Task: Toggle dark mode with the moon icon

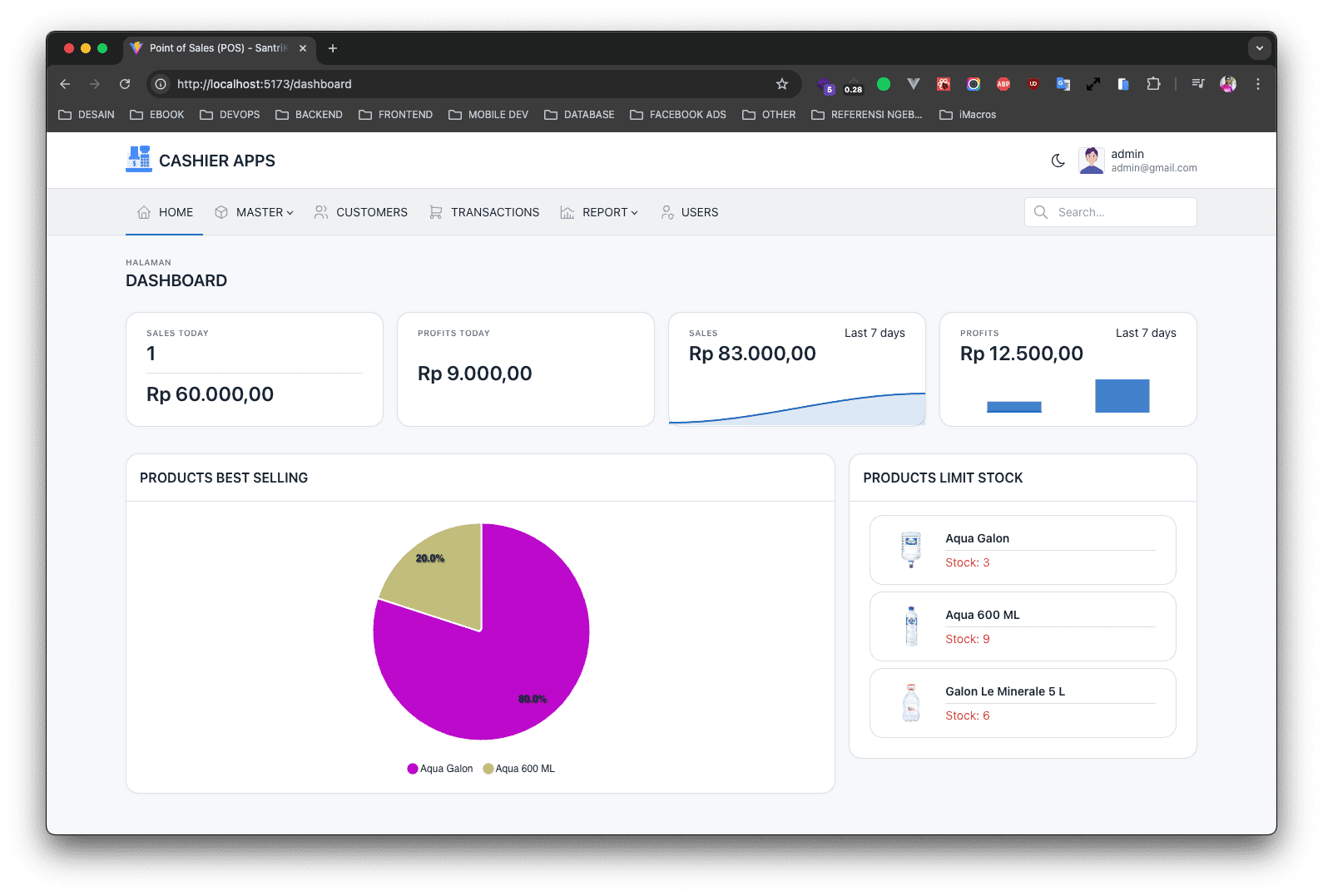Action: [x=1058, y=161]
